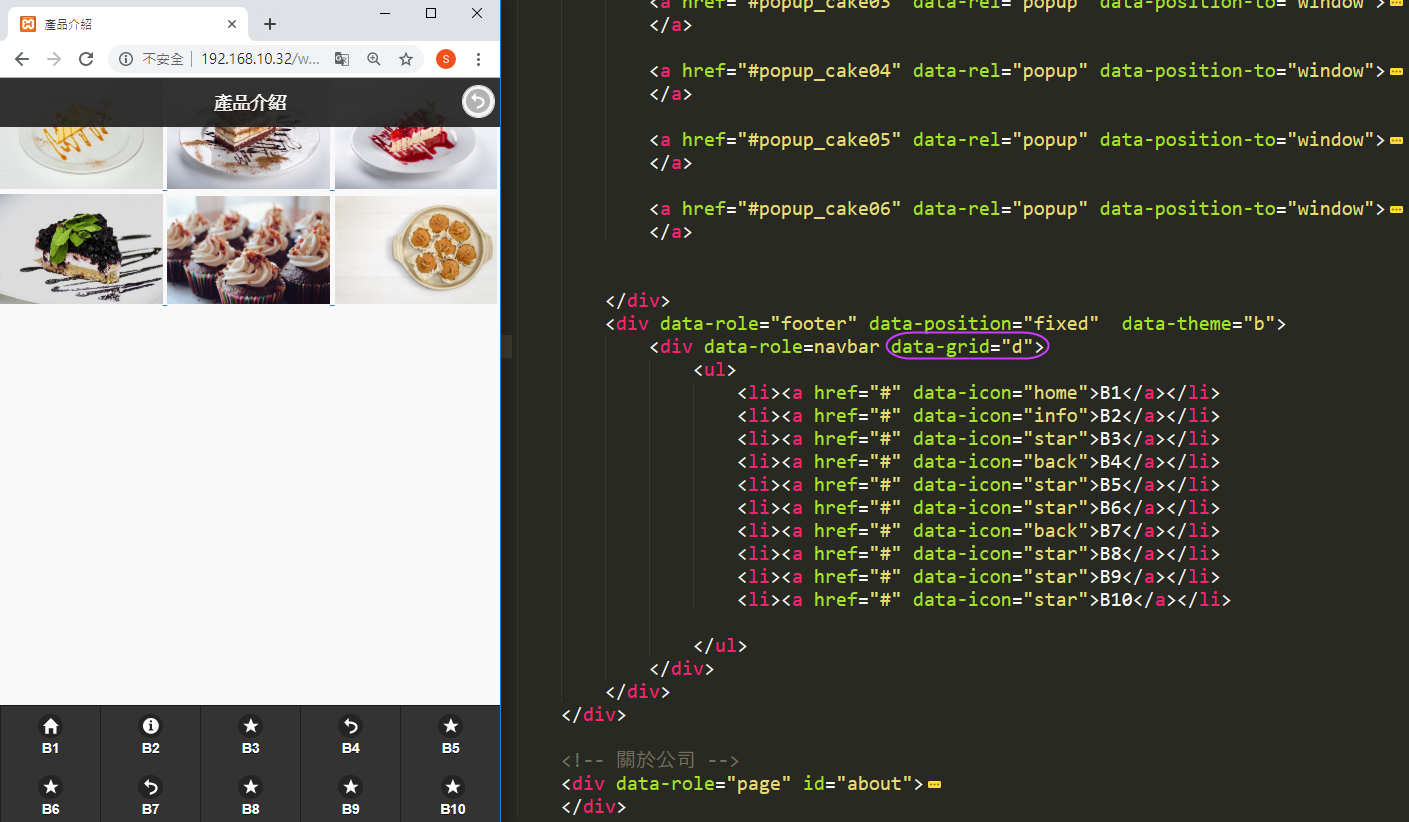Expand folded code for popup_cake06 link

(x=1396, y=209)
